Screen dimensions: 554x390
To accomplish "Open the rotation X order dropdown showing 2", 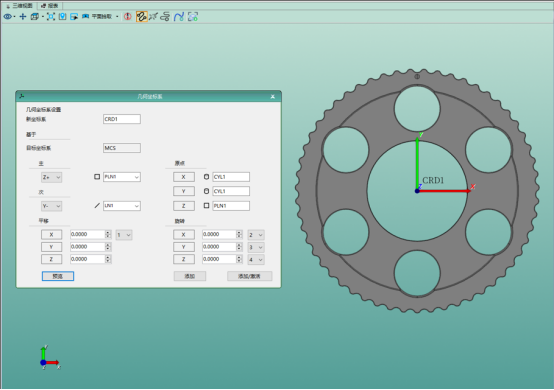I will point(256,235).
